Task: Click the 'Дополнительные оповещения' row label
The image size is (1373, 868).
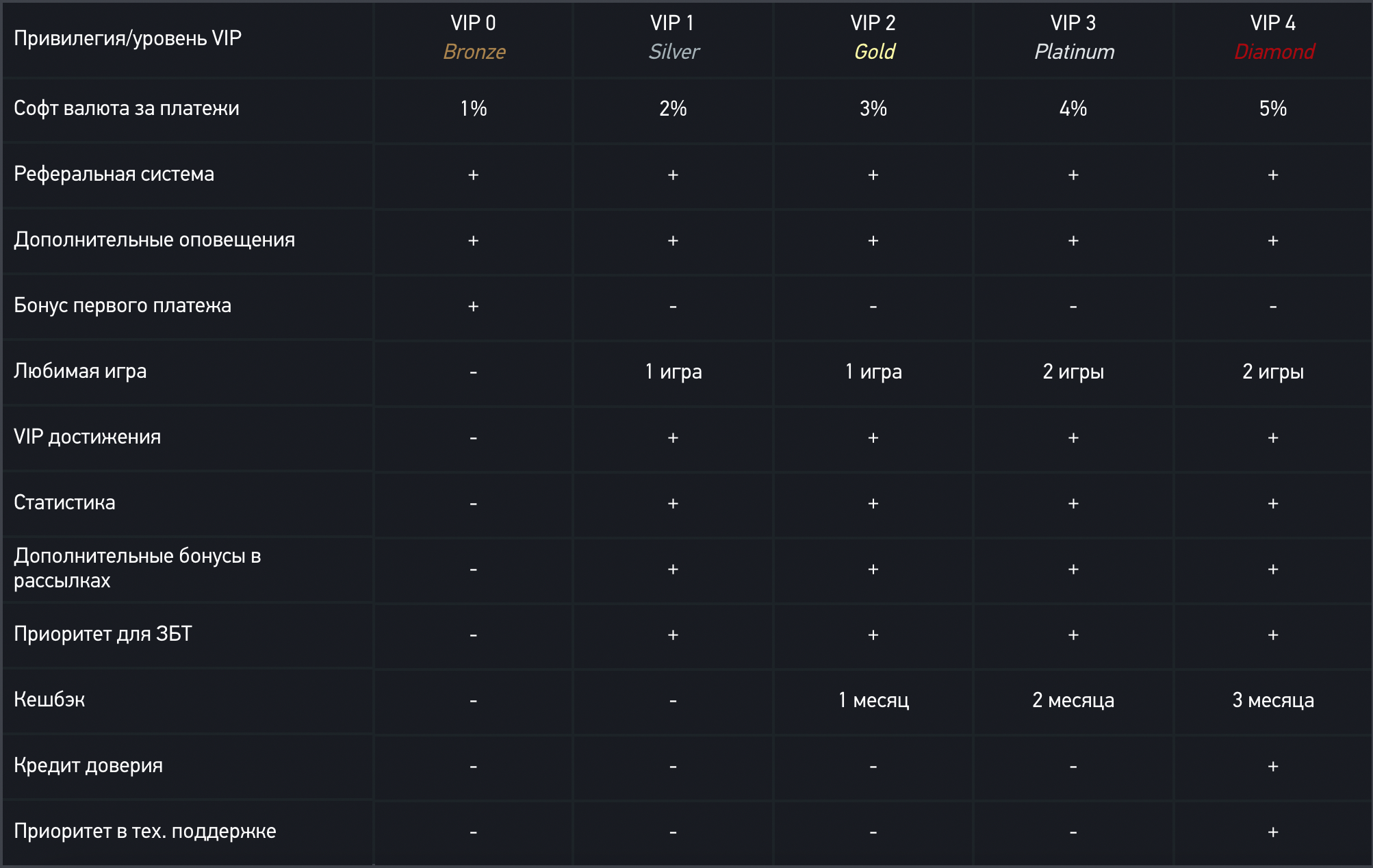Action: tap(154, 240)
